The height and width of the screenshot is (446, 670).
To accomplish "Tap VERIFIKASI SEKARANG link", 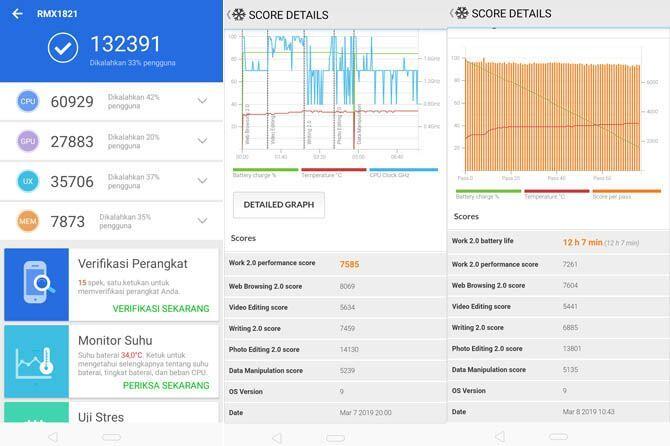I will pos(161,308).
